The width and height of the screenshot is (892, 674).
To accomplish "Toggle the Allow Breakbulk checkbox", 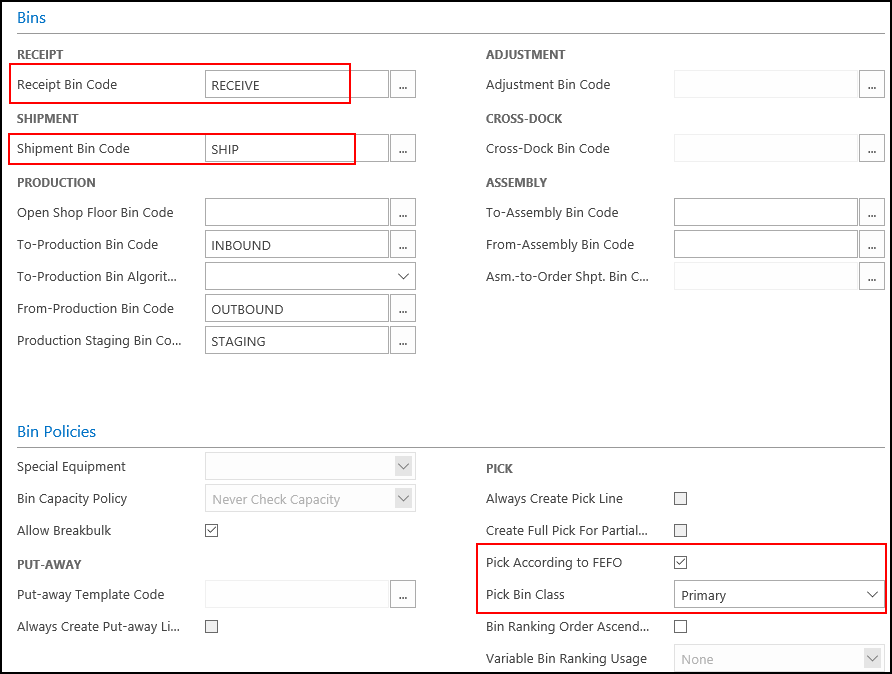I will 211,531.
